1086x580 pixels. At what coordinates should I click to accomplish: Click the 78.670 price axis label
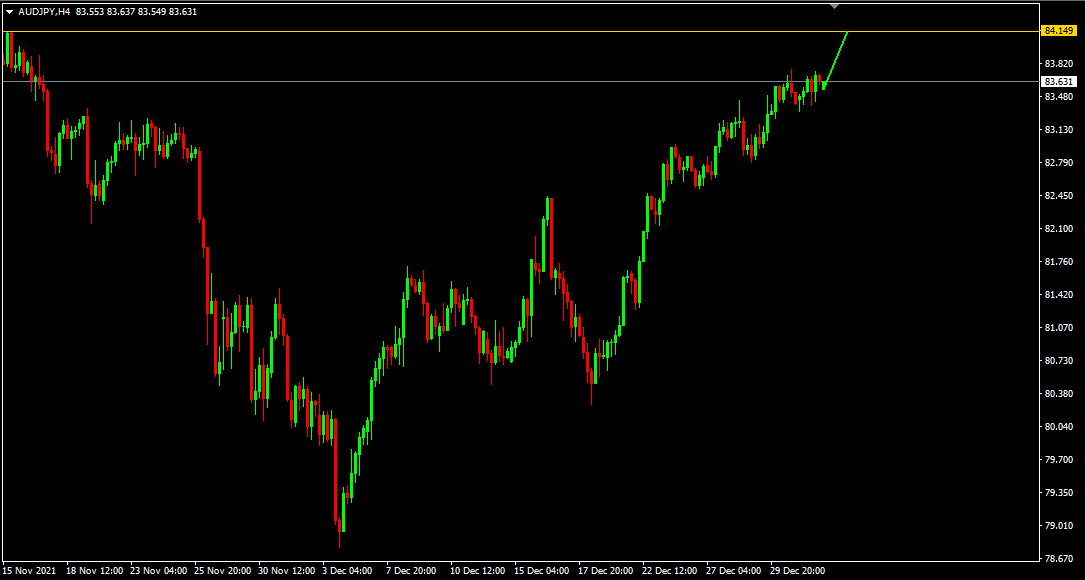pyautogui.click(x=1058, y=559)
